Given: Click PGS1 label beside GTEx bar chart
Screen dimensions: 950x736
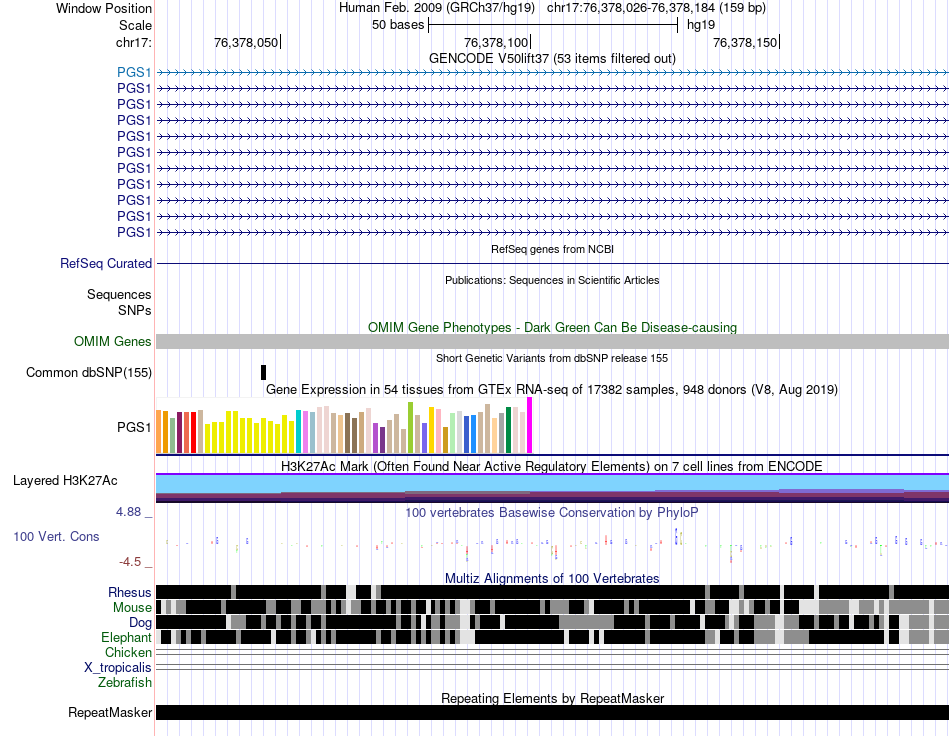Looking at the screenshot, I should (134, 428).
